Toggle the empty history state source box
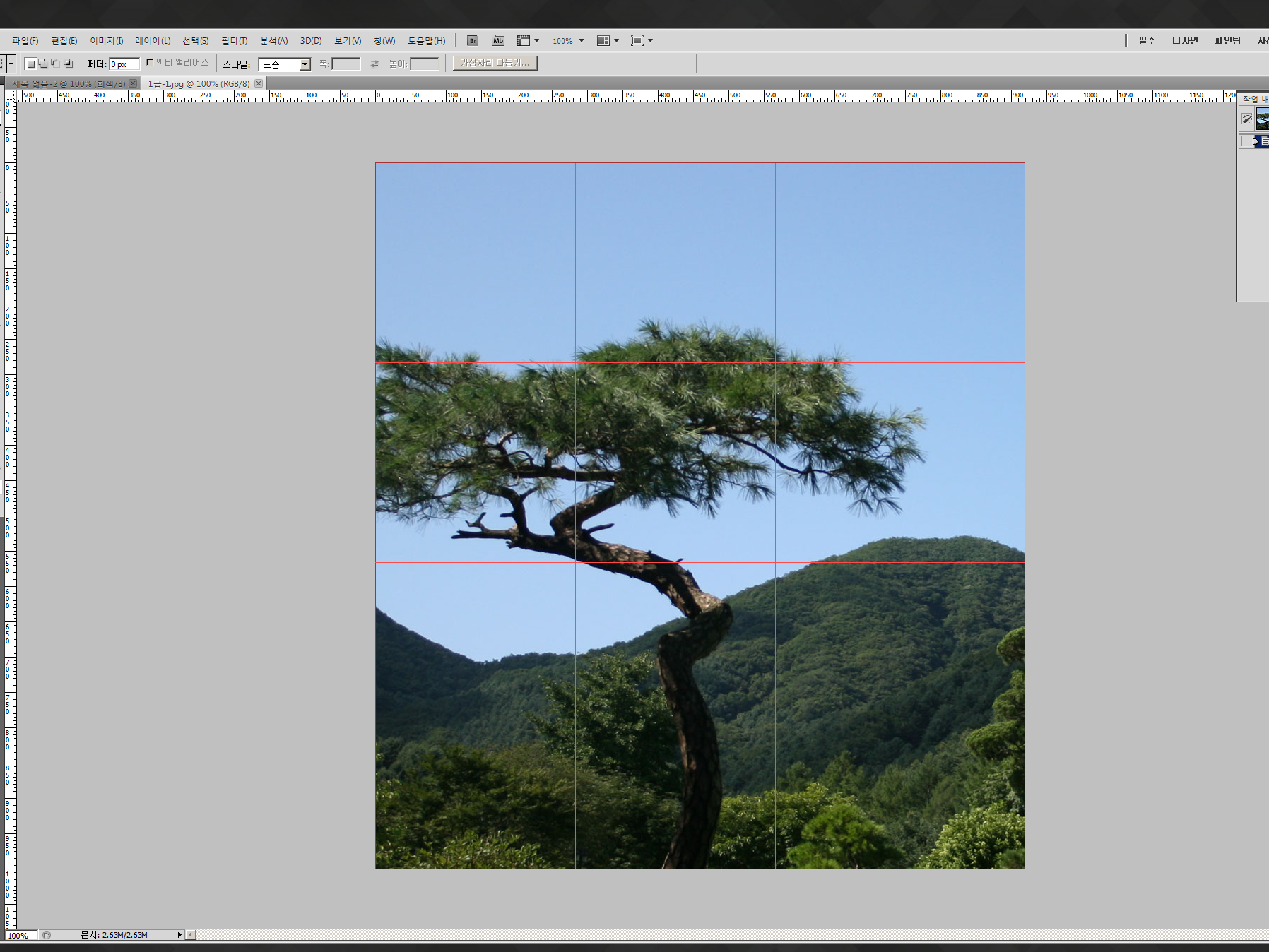The height and width of the screenshot is (952, 1269). pos(1246,141)
